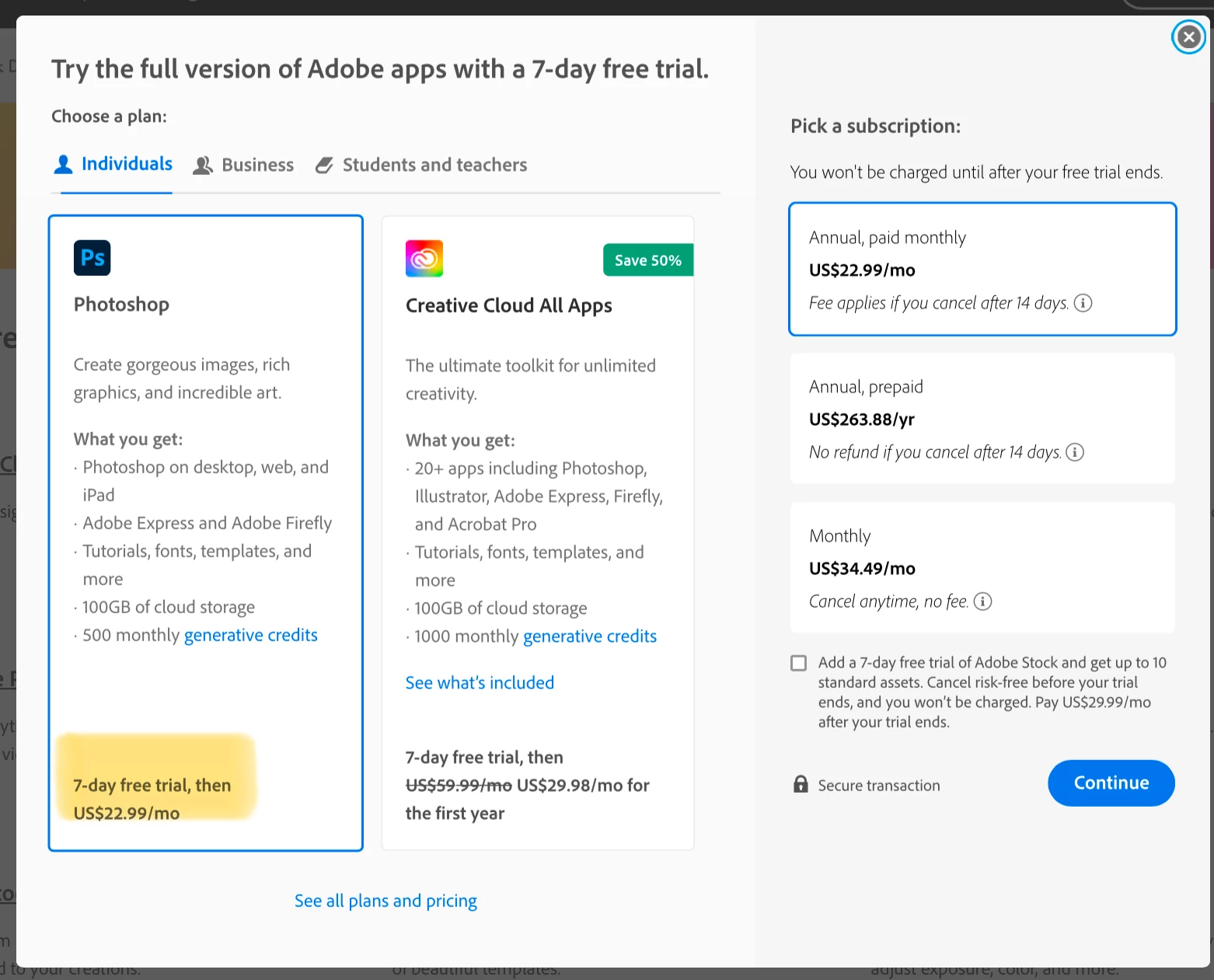The height and width of the screenshot is (980, 1214).
Task: Open info icon beside Cancel anytime
Action: click(982, 602)
